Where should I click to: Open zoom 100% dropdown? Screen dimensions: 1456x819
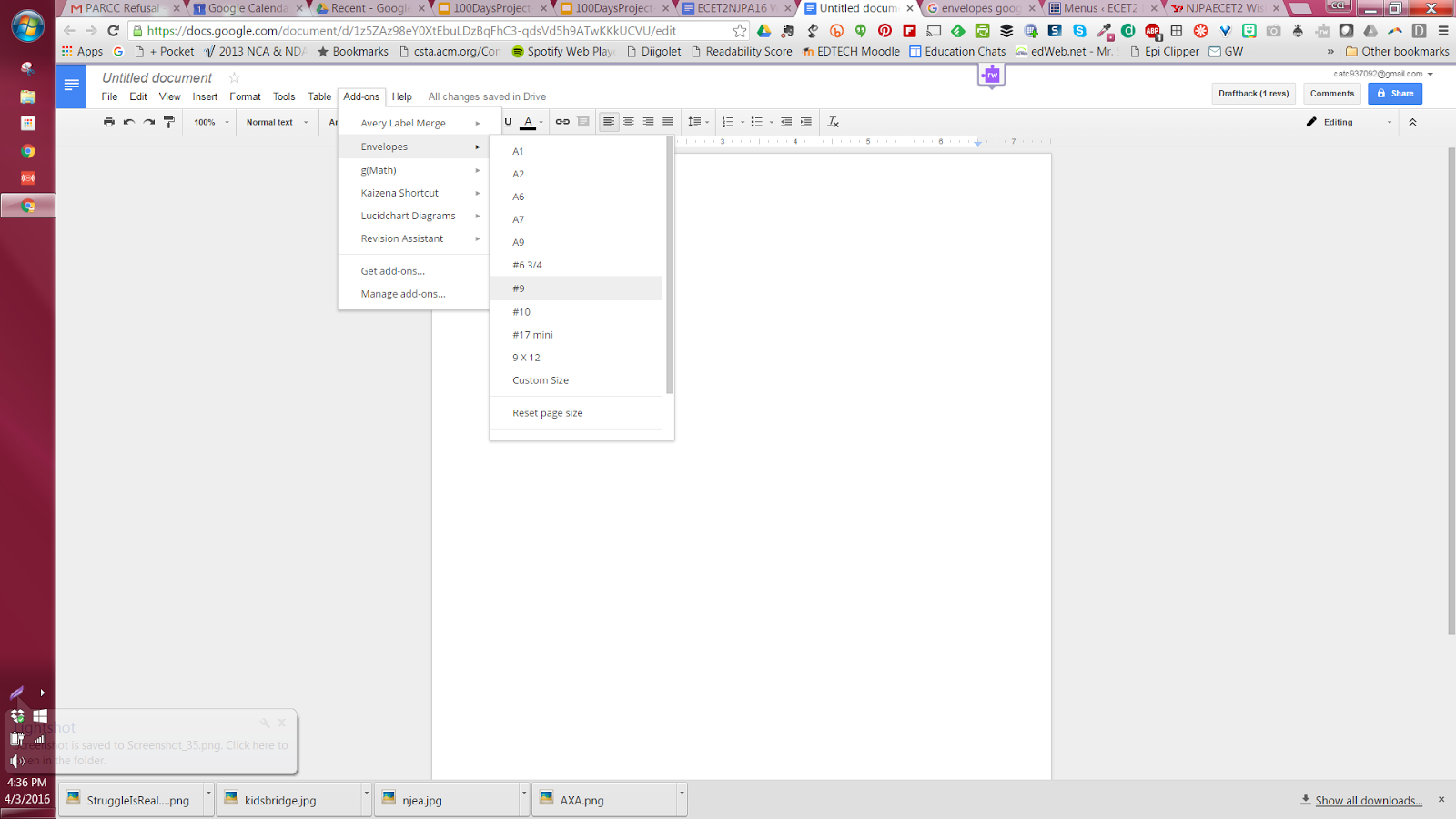tap(211, 122)
